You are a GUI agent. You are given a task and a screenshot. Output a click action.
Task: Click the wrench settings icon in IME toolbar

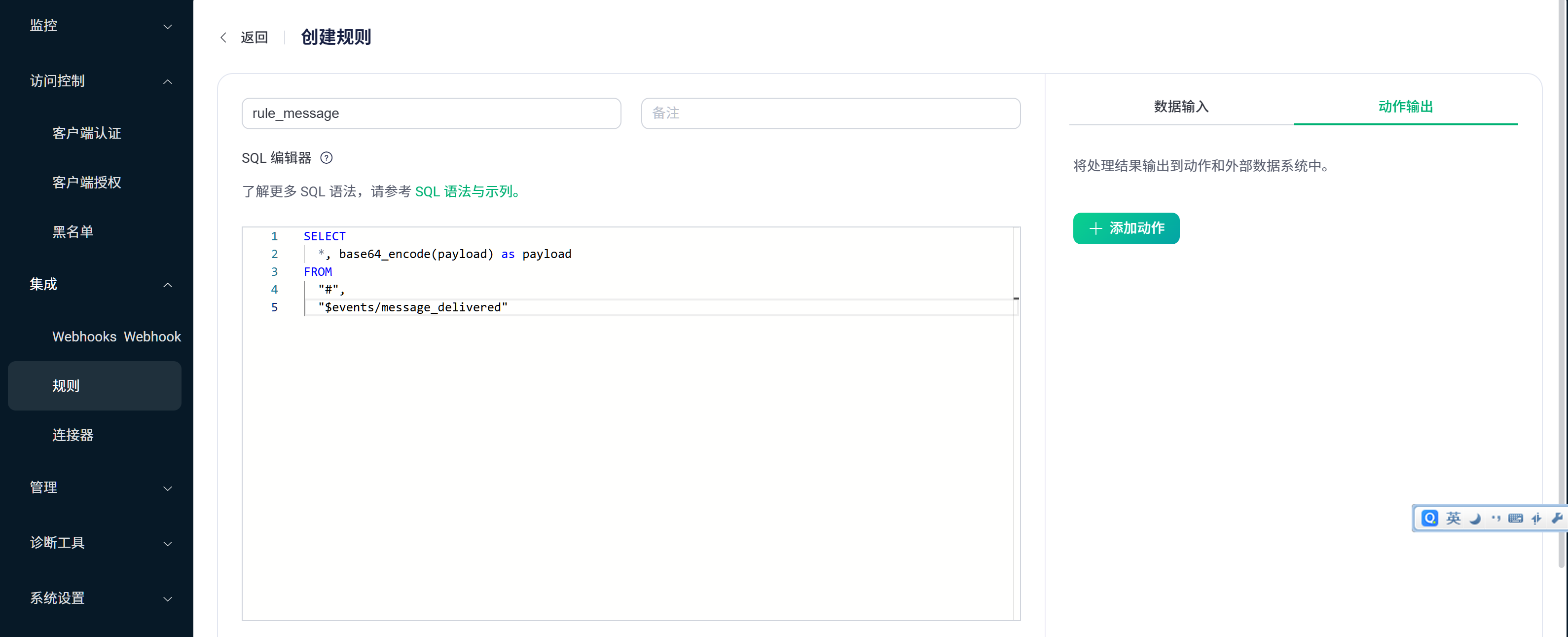[x=1557, y=518]
